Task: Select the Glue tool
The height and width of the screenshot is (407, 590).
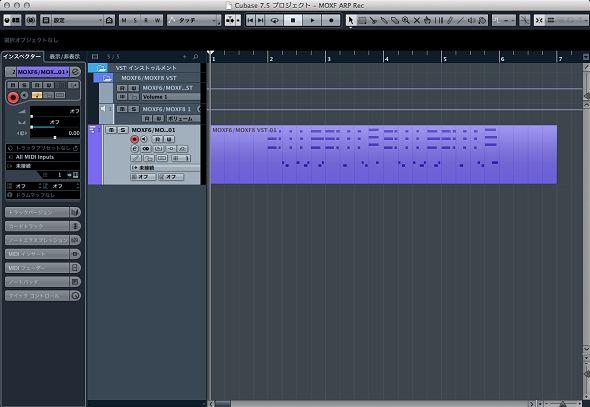Action: click(384, 20)
